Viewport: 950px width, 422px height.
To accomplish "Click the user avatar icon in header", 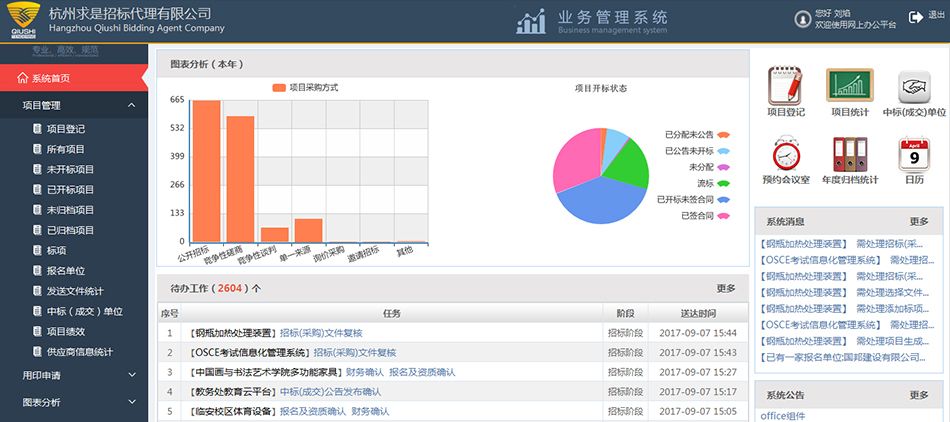I will coord(801,18).
